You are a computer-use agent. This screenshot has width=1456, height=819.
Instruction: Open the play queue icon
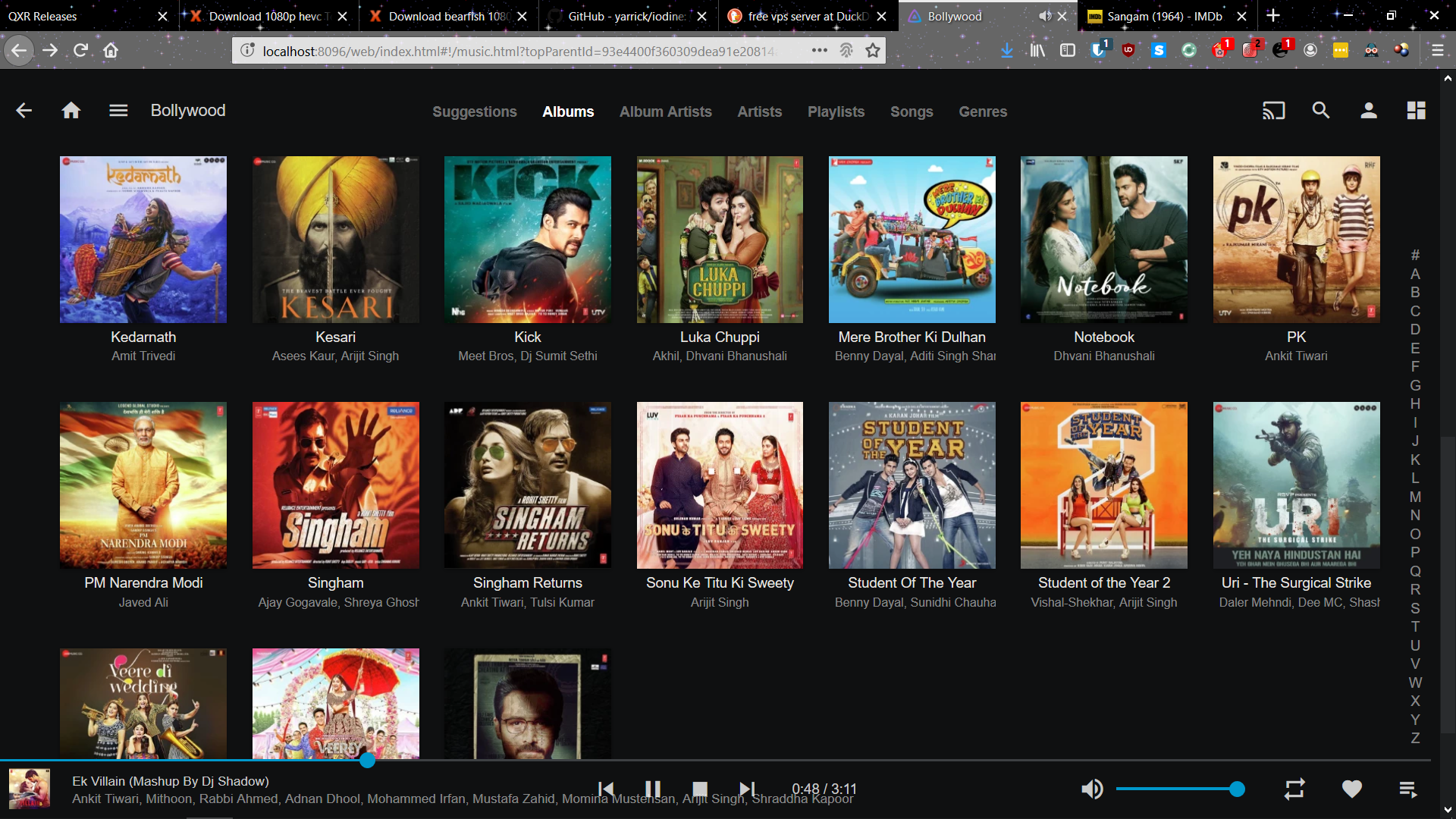pyautogui.click(x=1408, y=789)
